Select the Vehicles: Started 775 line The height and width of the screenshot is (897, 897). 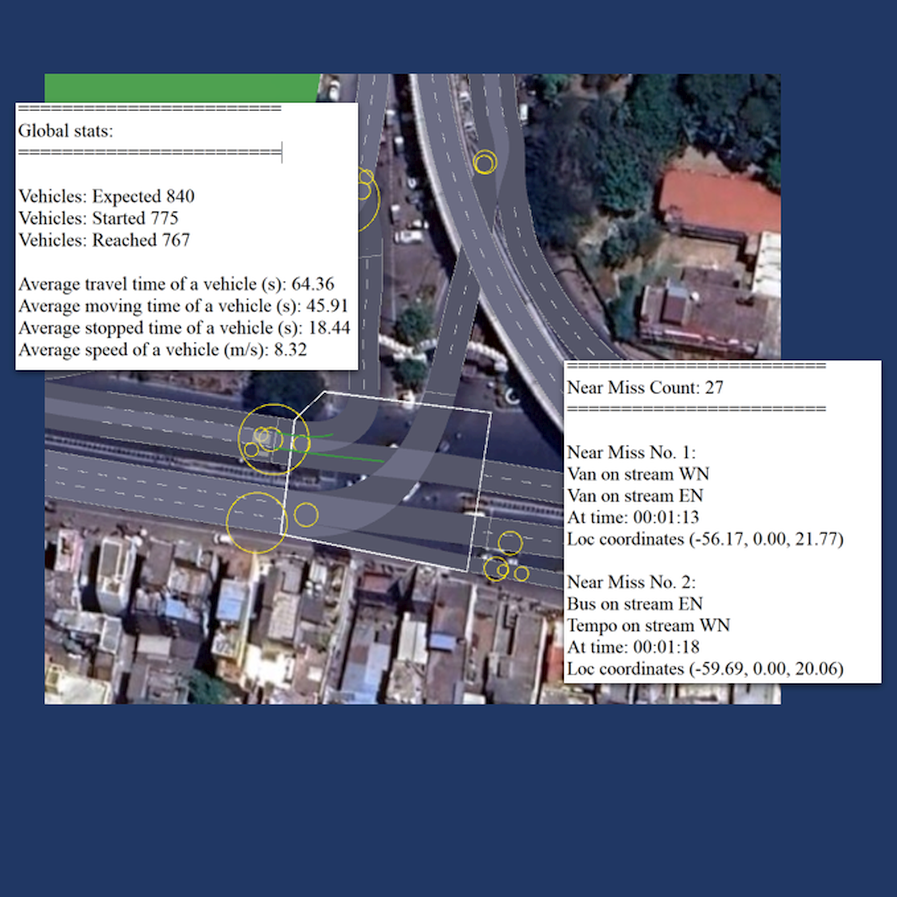tap(99, 218)
